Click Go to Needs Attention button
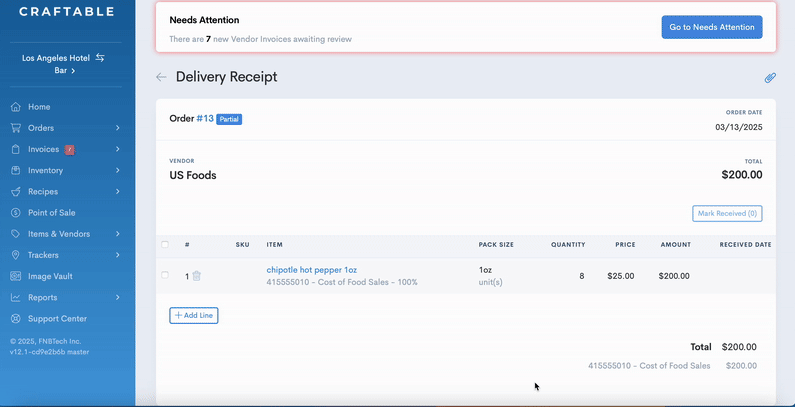This screenshot has height=407, width=795. coord(711,27)
